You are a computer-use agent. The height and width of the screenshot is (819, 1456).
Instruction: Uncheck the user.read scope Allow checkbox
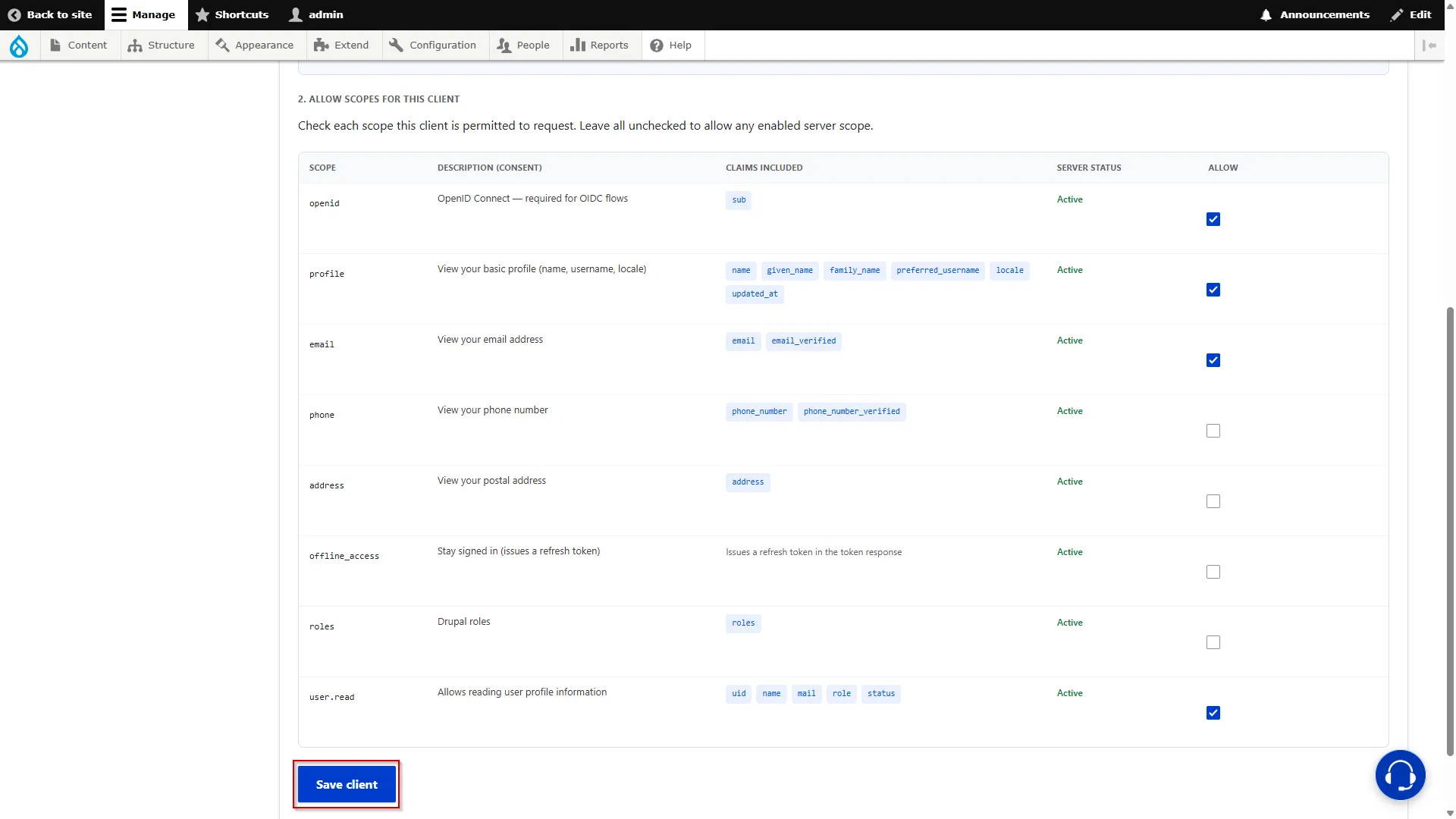pyautogui.click(x=1213, y=713)
